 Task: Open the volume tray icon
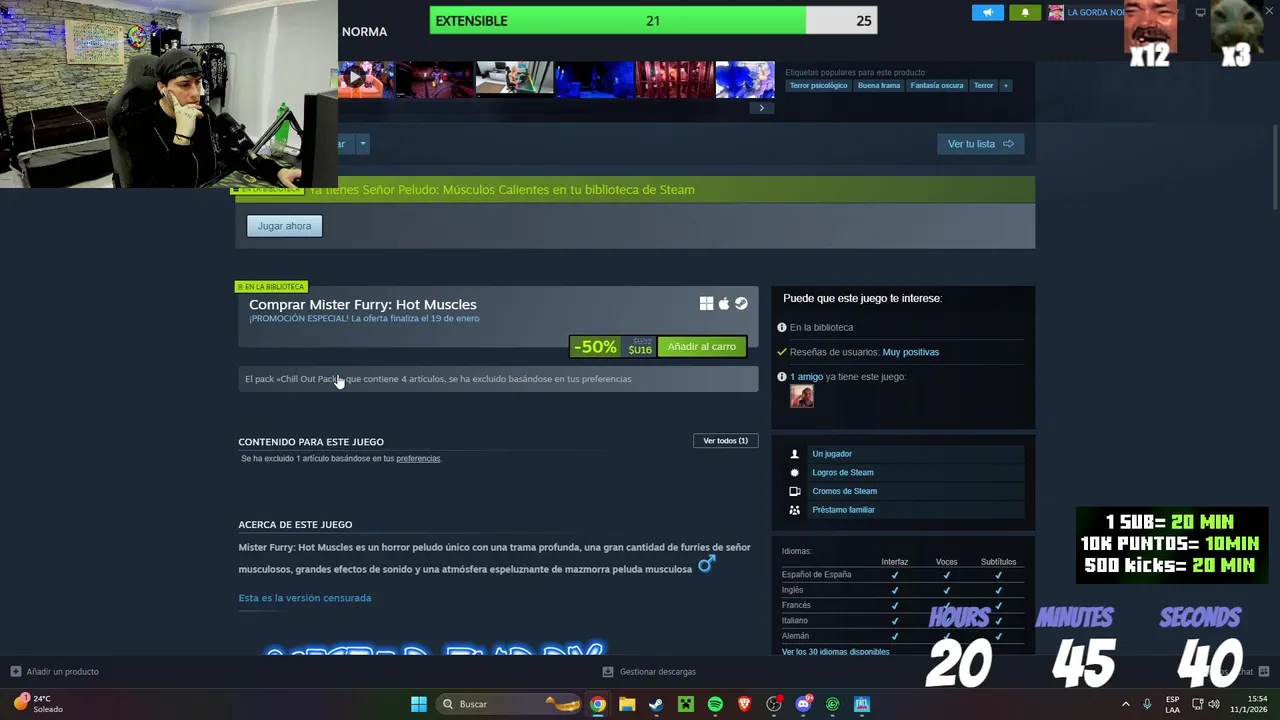[1214, 704]
